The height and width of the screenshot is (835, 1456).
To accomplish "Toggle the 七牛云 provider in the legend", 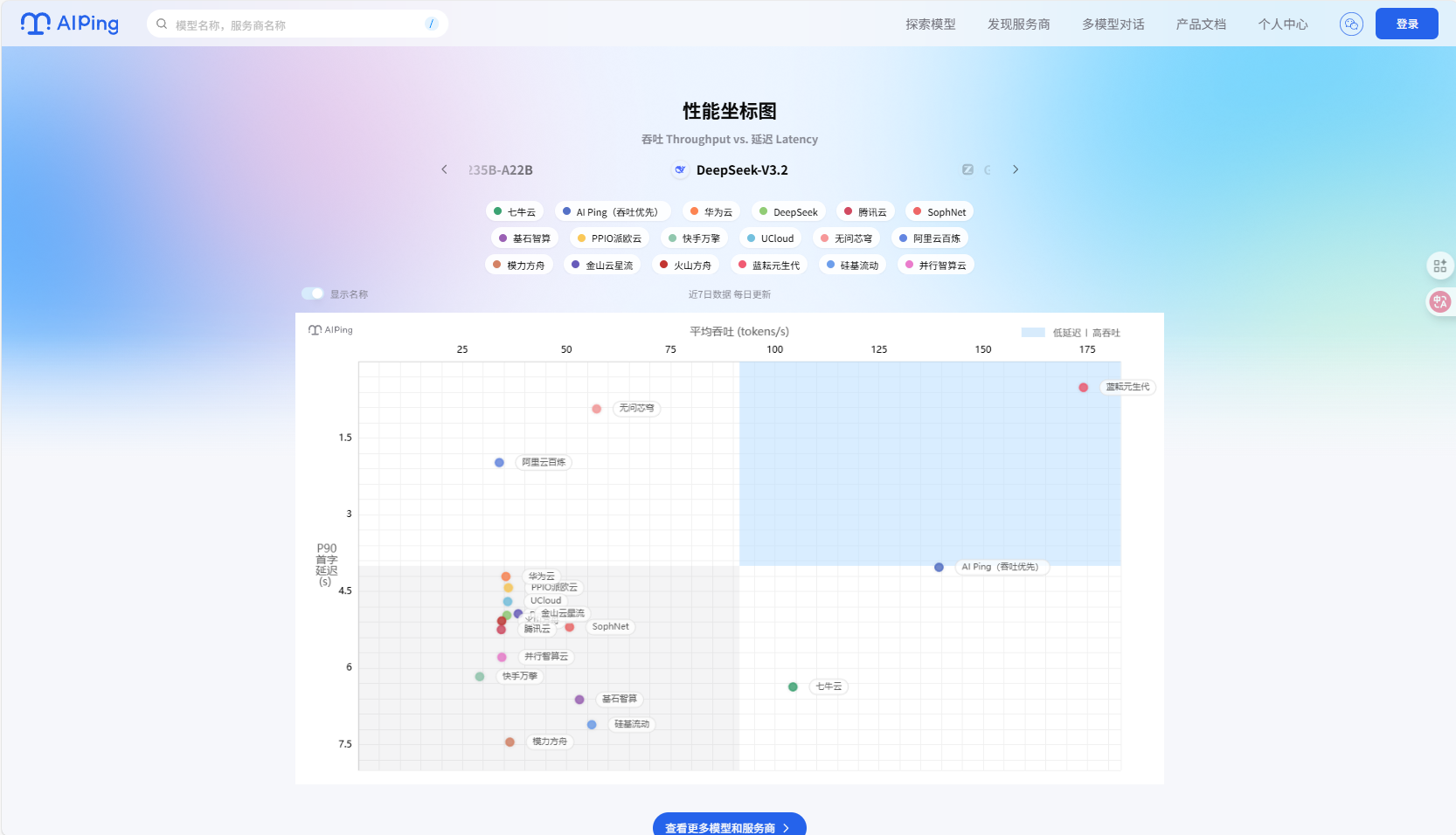I will 517,211.
